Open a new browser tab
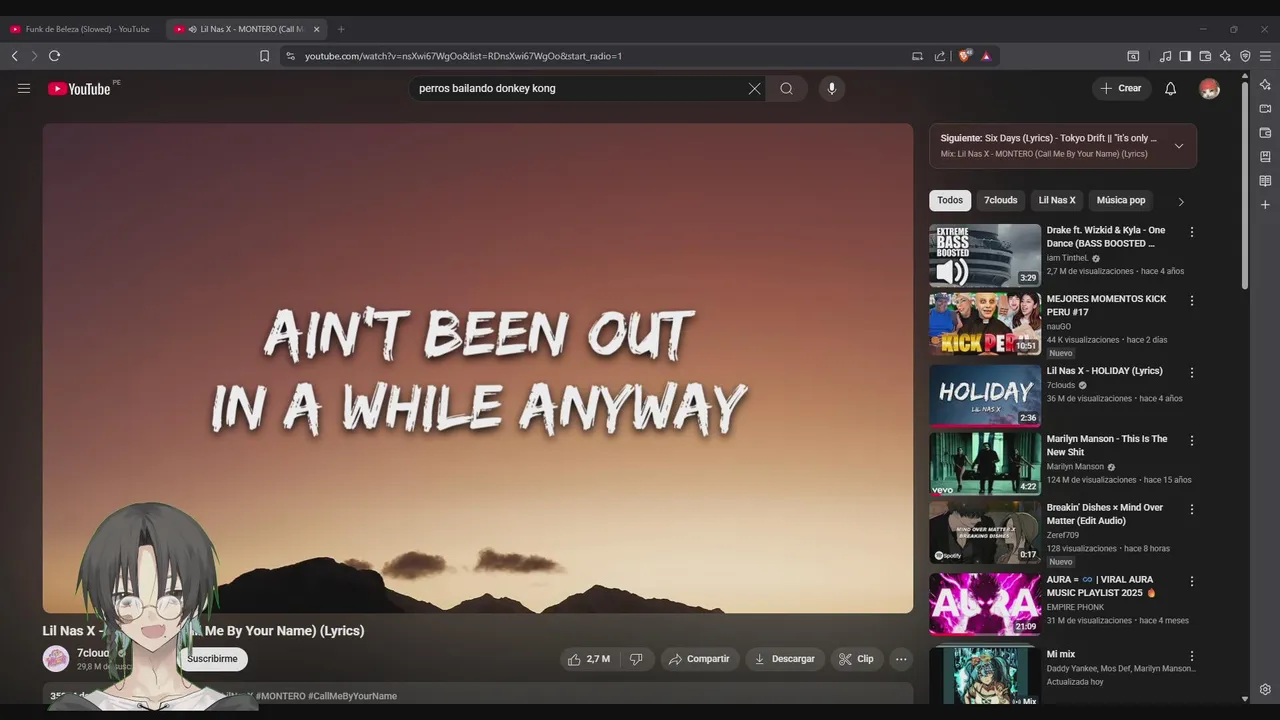Viewport: 1280px width, 720px height. [x=341, y=29]
